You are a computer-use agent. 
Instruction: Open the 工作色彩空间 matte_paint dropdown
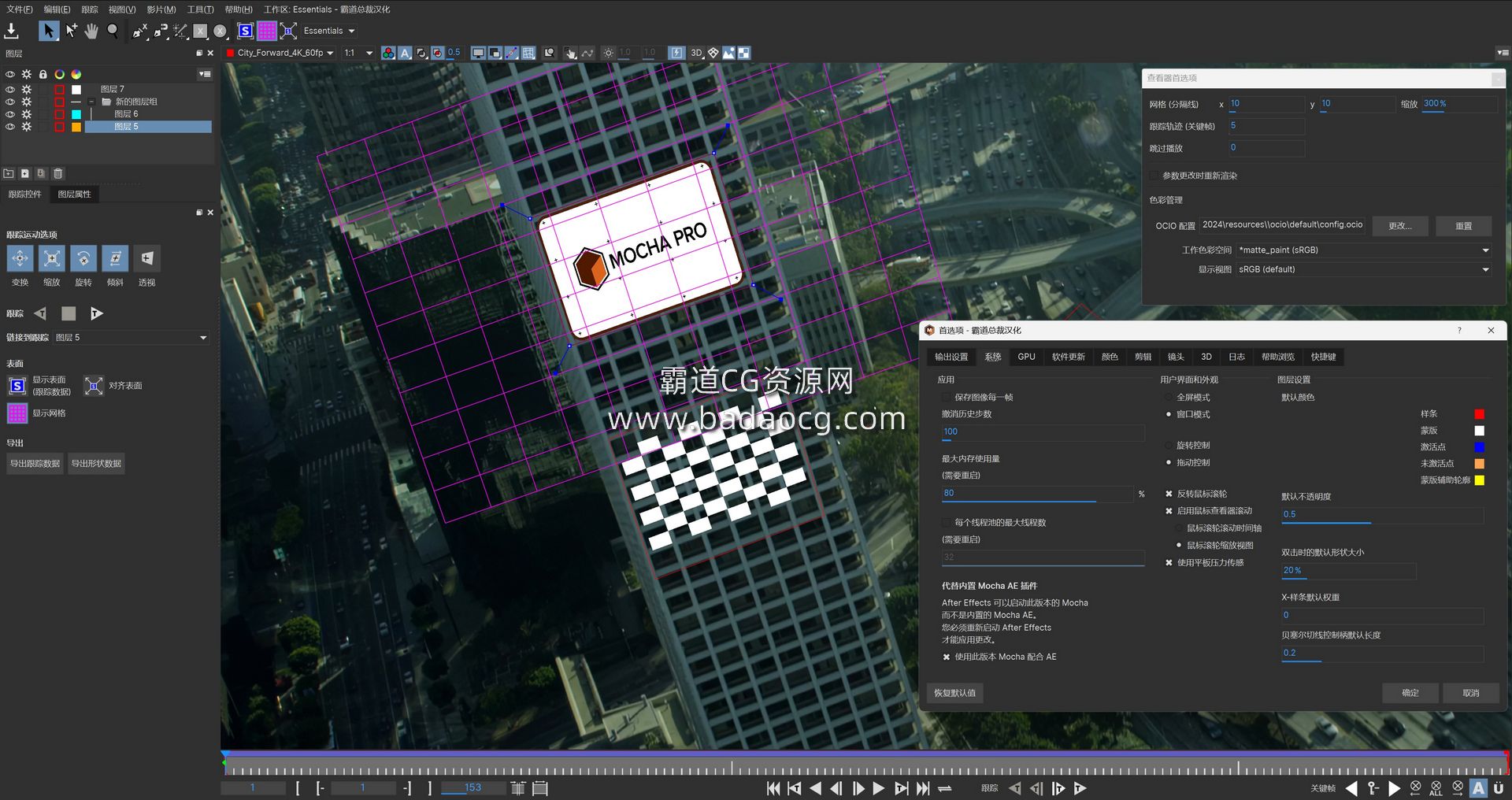(1364, 250)
